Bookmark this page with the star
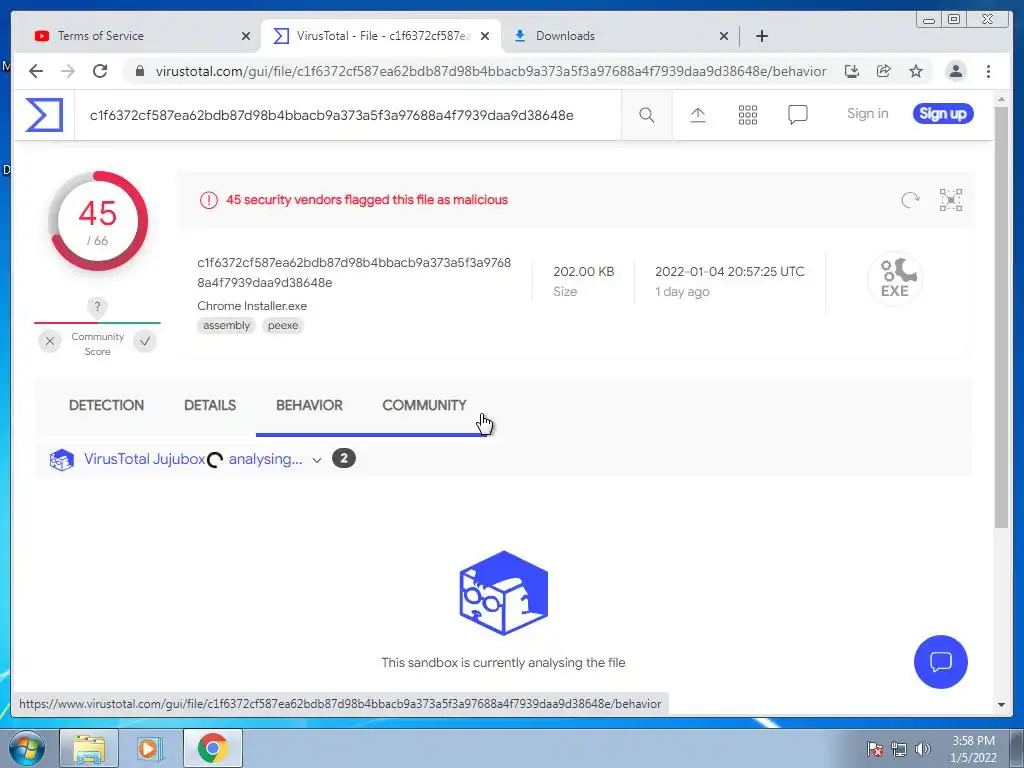Viewport: 1024px width, 768px height. [x=916, y=71]
